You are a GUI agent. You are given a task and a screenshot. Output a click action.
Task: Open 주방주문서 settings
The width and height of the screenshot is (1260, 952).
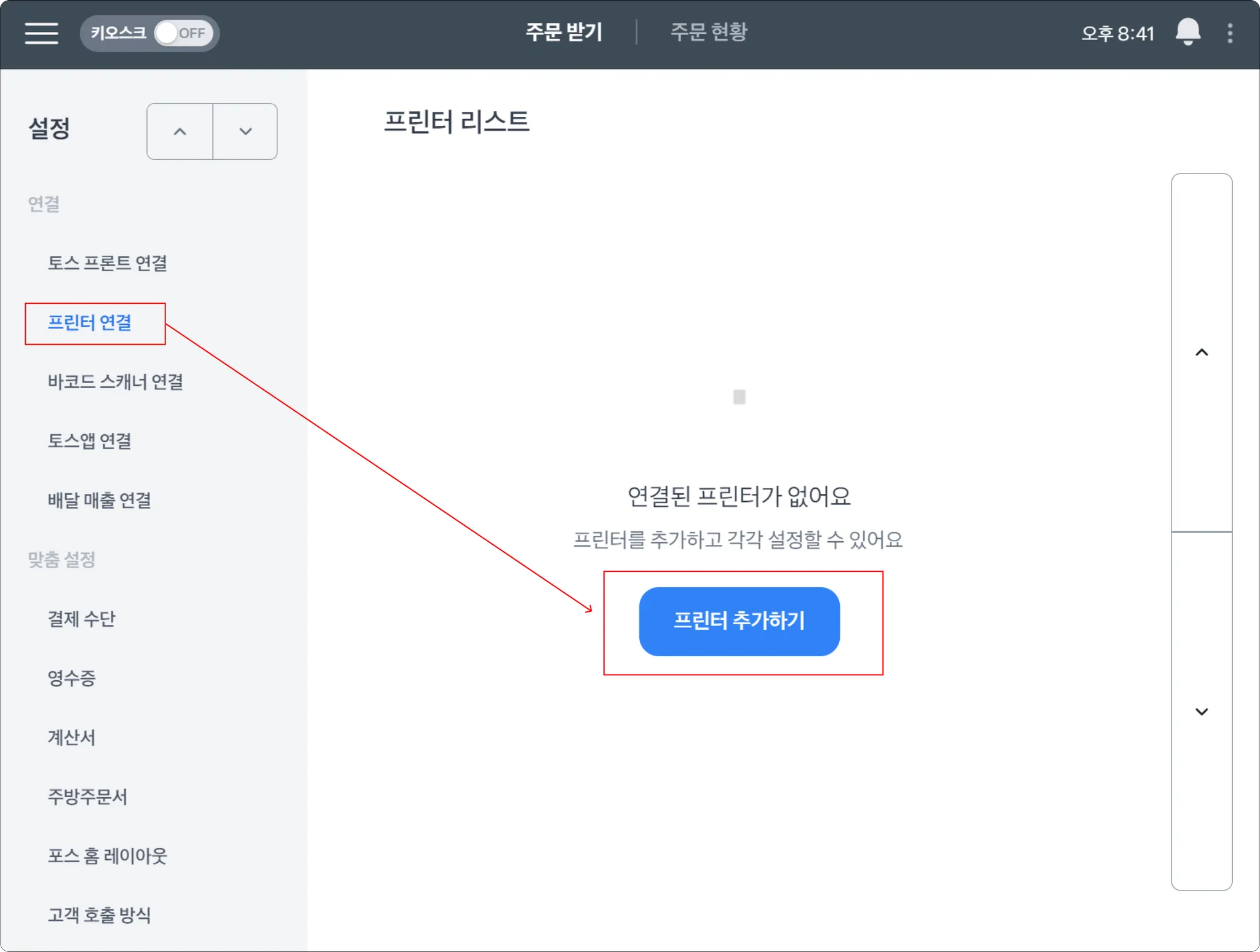(88, 797)
